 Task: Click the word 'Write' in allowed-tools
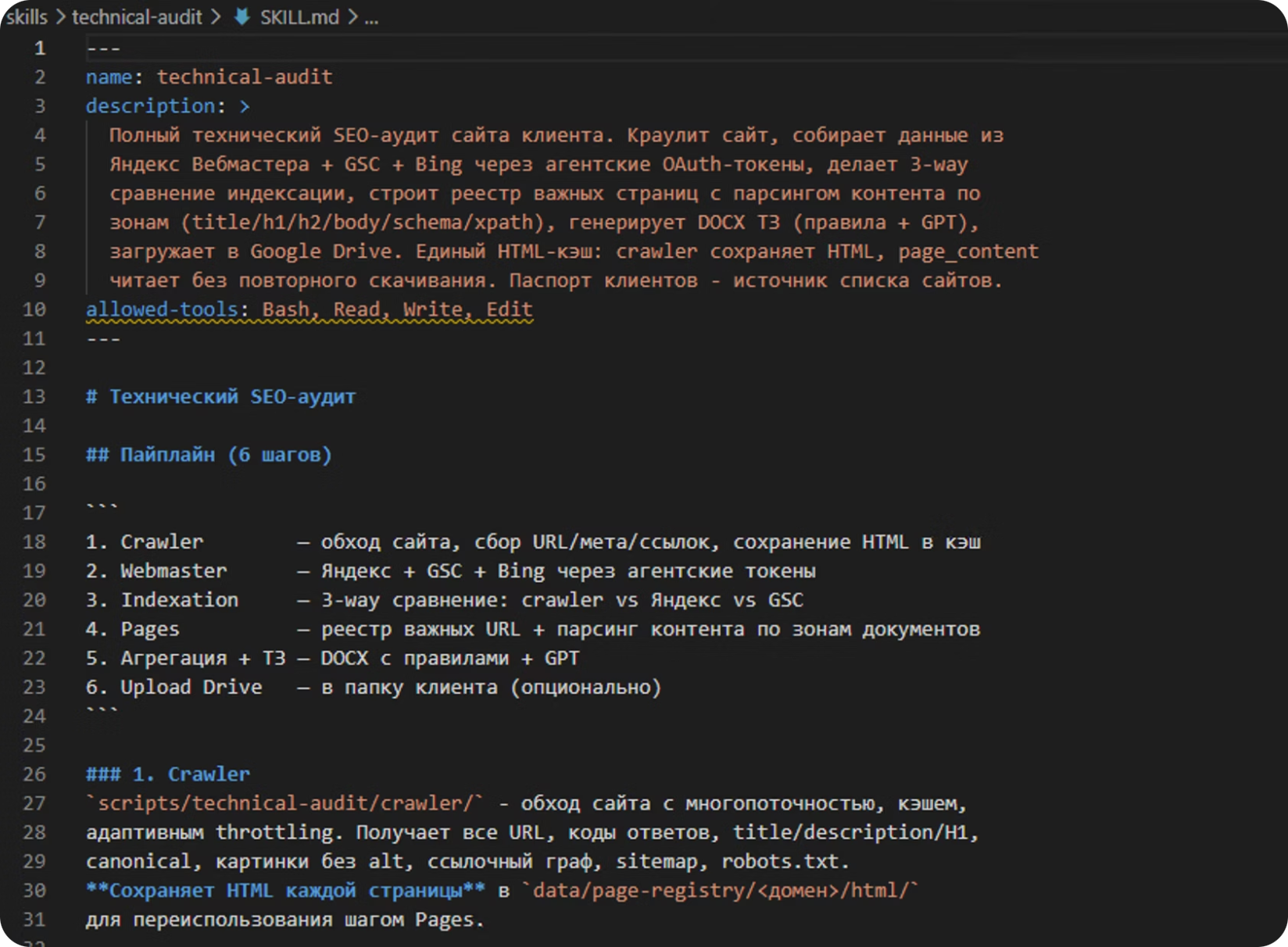pos(433,309)
